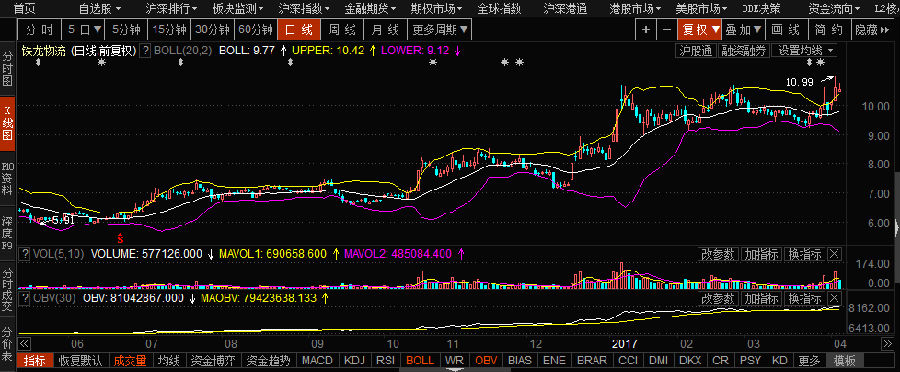The image size is (900, 372).
Task: Open 深度F9 in left sidebar
Action: [7, 234]
